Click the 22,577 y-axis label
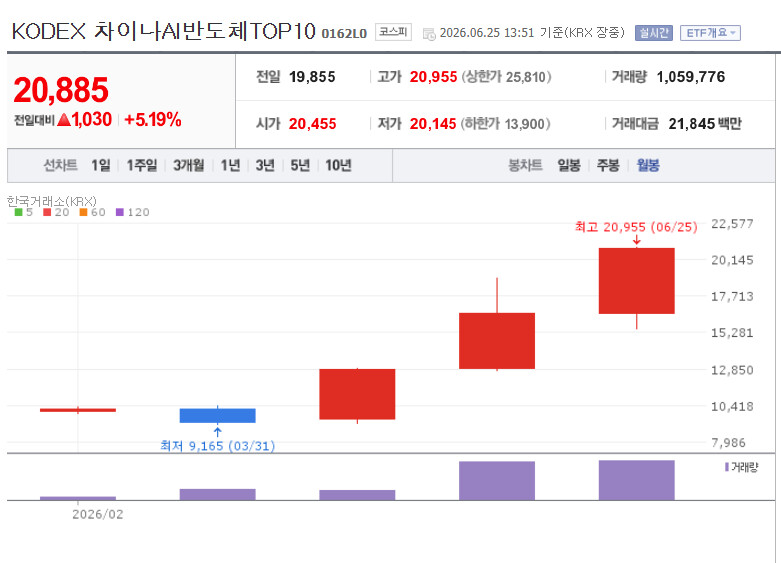 [732, 224]
